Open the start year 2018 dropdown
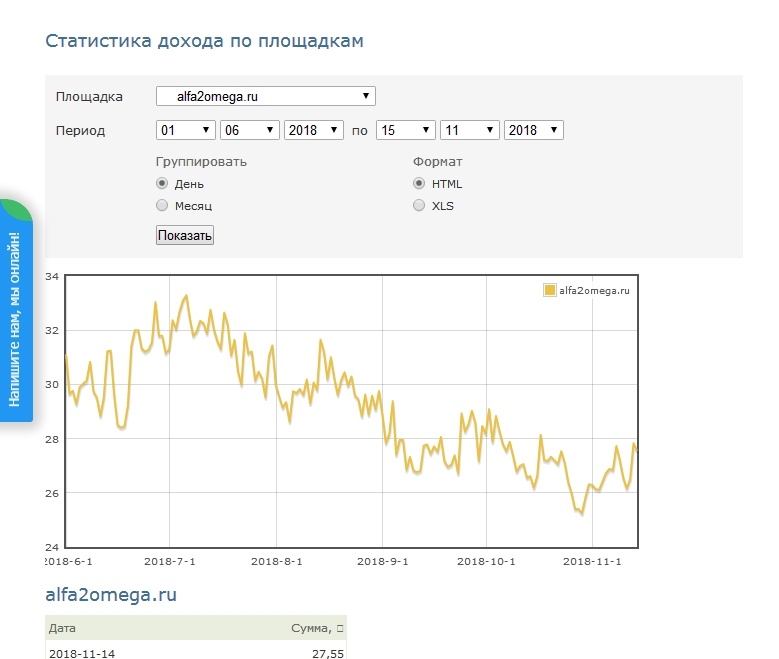 point(313,130)
